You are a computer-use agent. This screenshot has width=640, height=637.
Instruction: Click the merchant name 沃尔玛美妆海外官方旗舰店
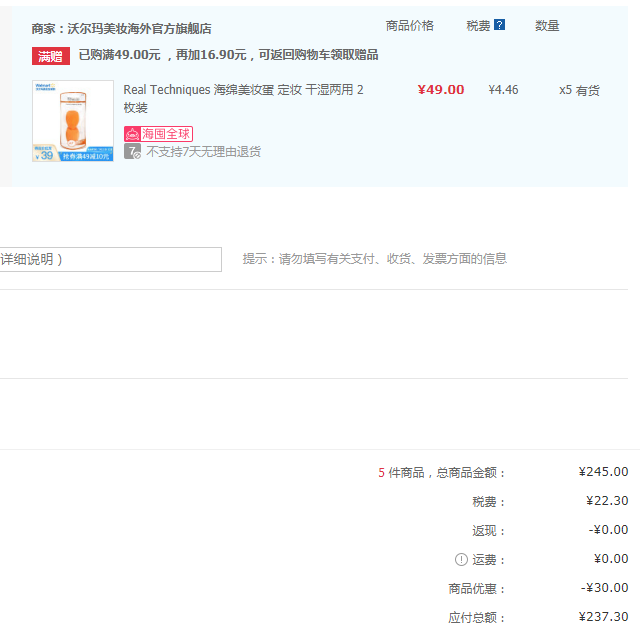point(139,29)
